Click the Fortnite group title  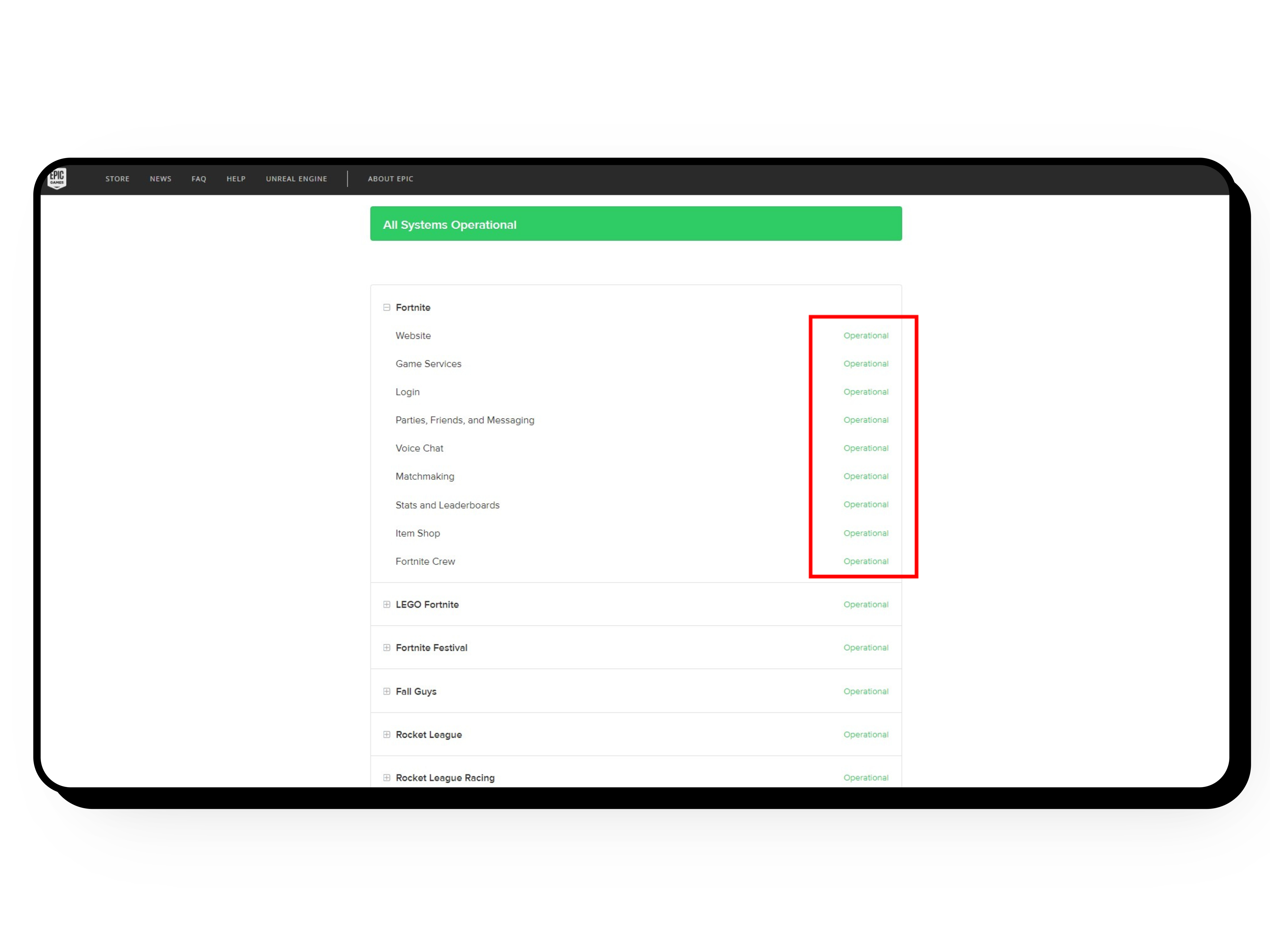click(413, 307)
